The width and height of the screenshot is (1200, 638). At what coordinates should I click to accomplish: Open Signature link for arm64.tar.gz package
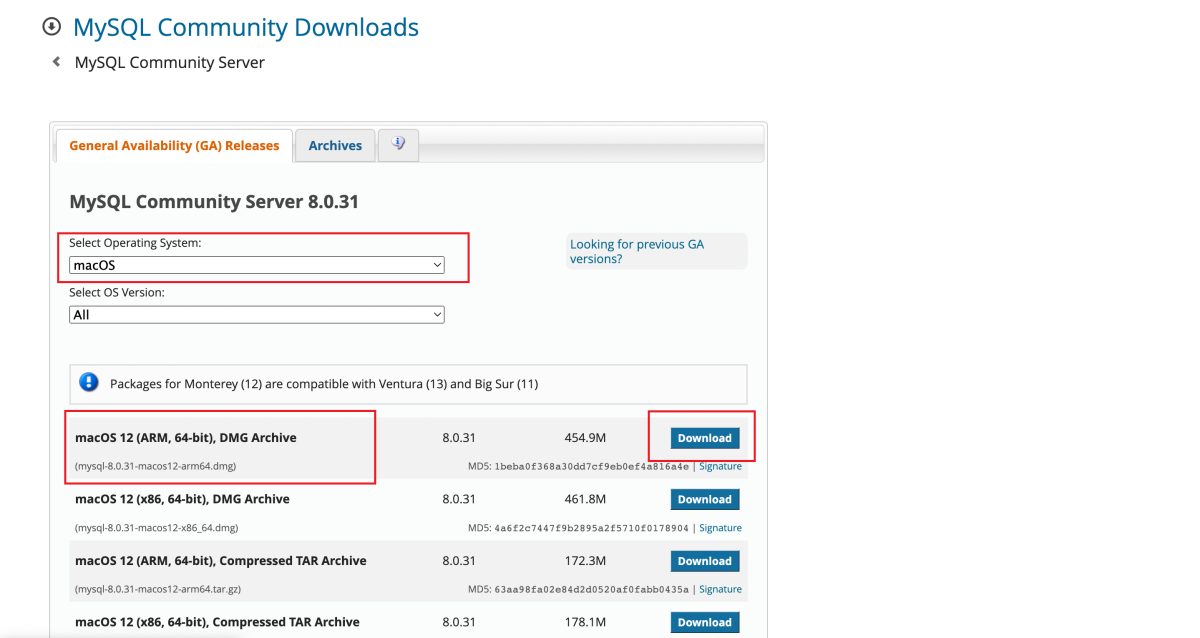pos(720,589)
